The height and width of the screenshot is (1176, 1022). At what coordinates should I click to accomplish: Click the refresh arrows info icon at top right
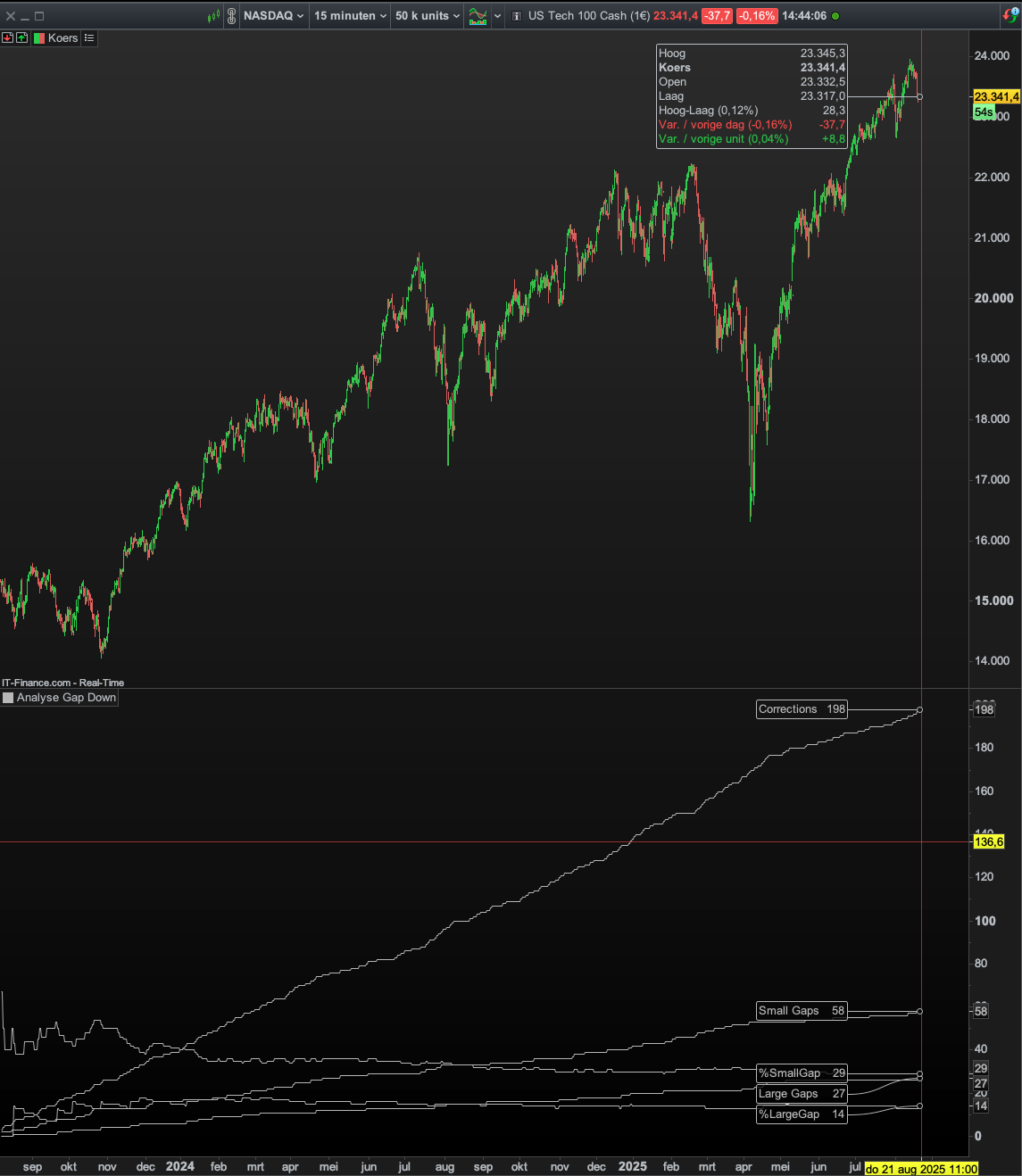1010,15
